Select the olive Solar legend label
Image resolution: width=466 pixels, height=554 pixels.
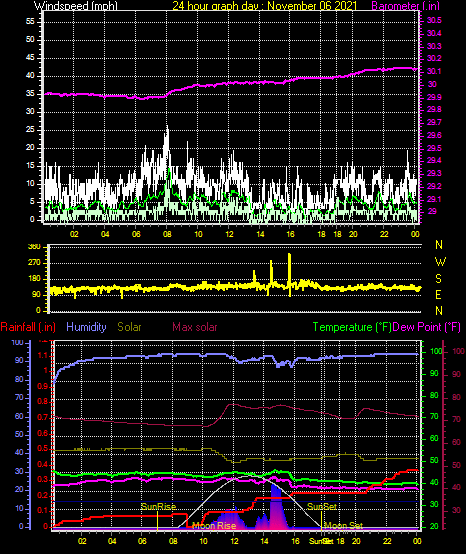coord(129,327)
